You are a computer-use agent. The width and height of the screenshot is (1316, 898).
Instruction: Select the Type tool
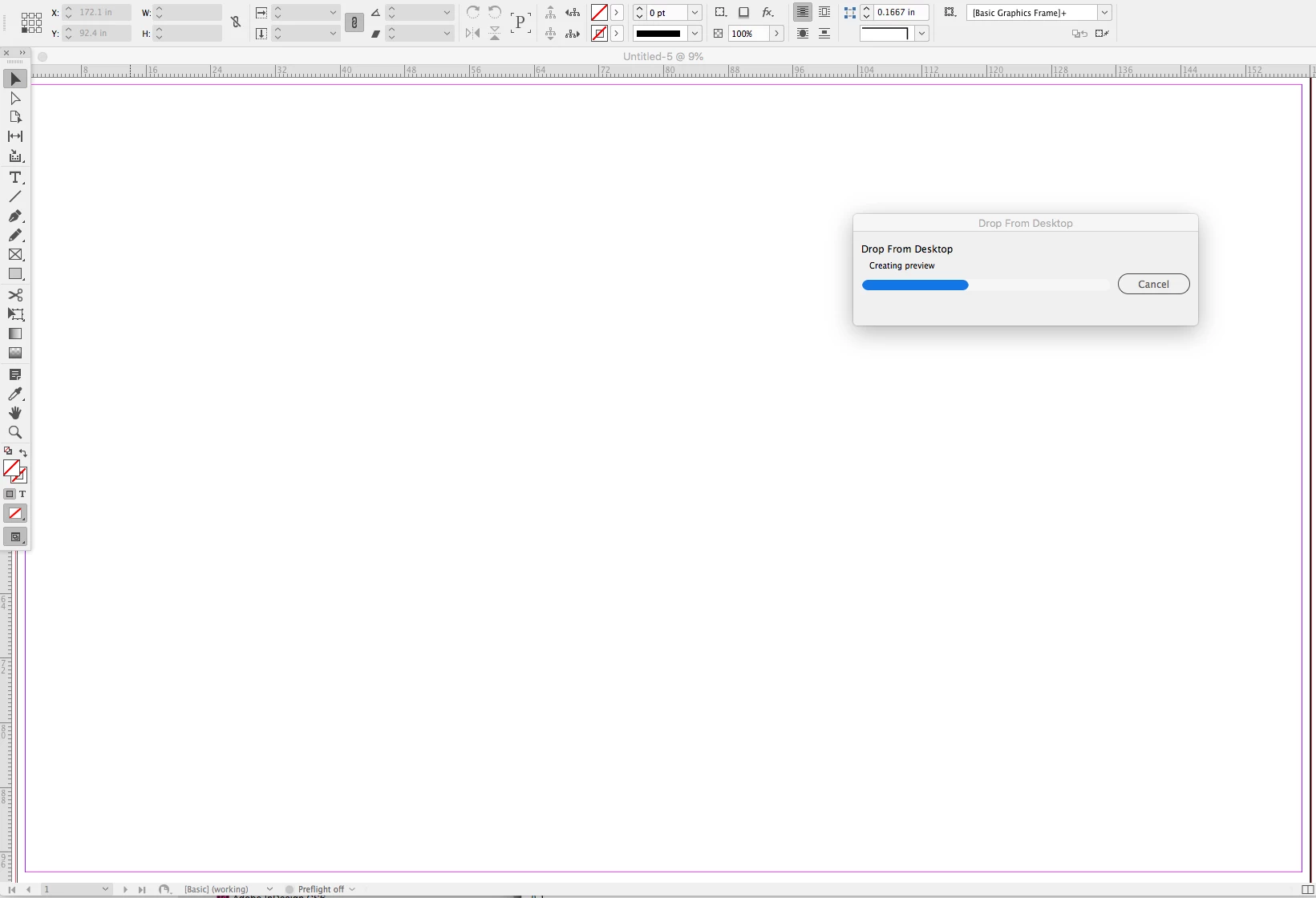click(x=15, y=177)
